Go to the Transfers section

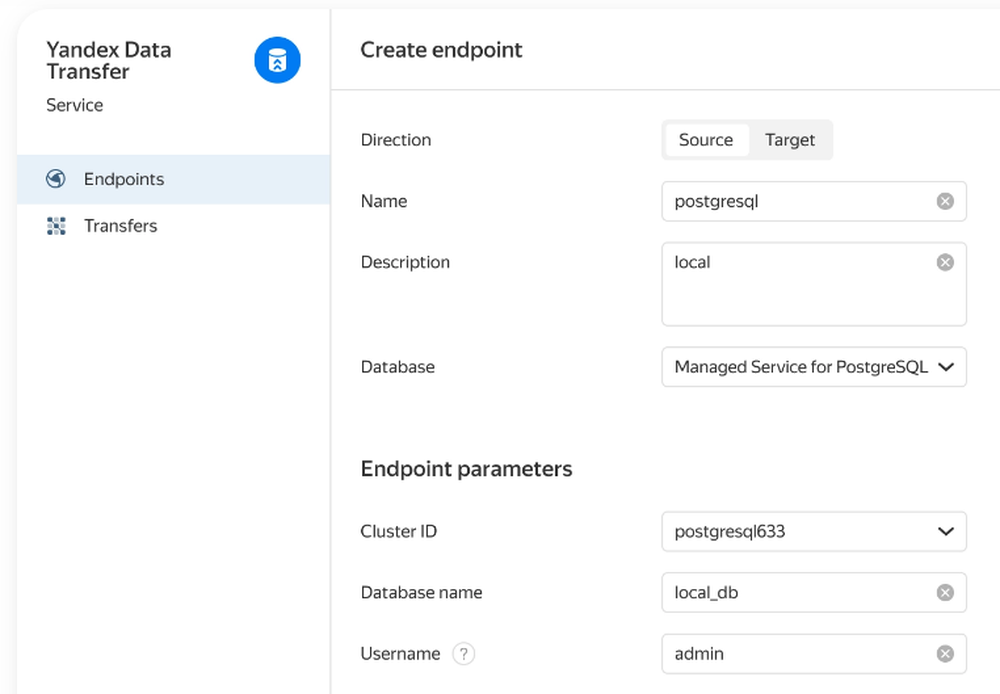point(173,226)
